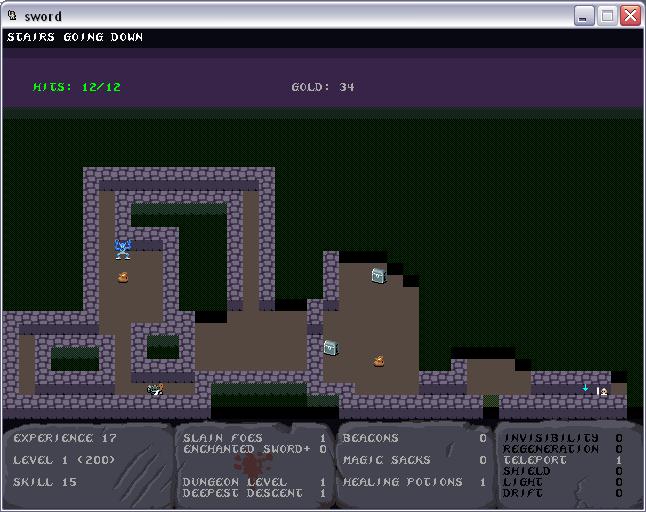The height and width of the screenshot is (512, 646).
Task: Click the "INVISIBILITY" spell label
Action: (551, 438)
